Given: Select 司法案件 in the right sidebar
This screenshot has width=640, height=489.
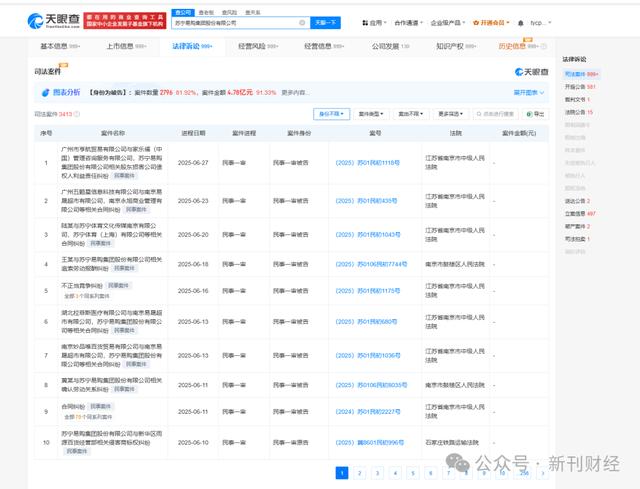Looking at the screenshot, I should [581, 74].
